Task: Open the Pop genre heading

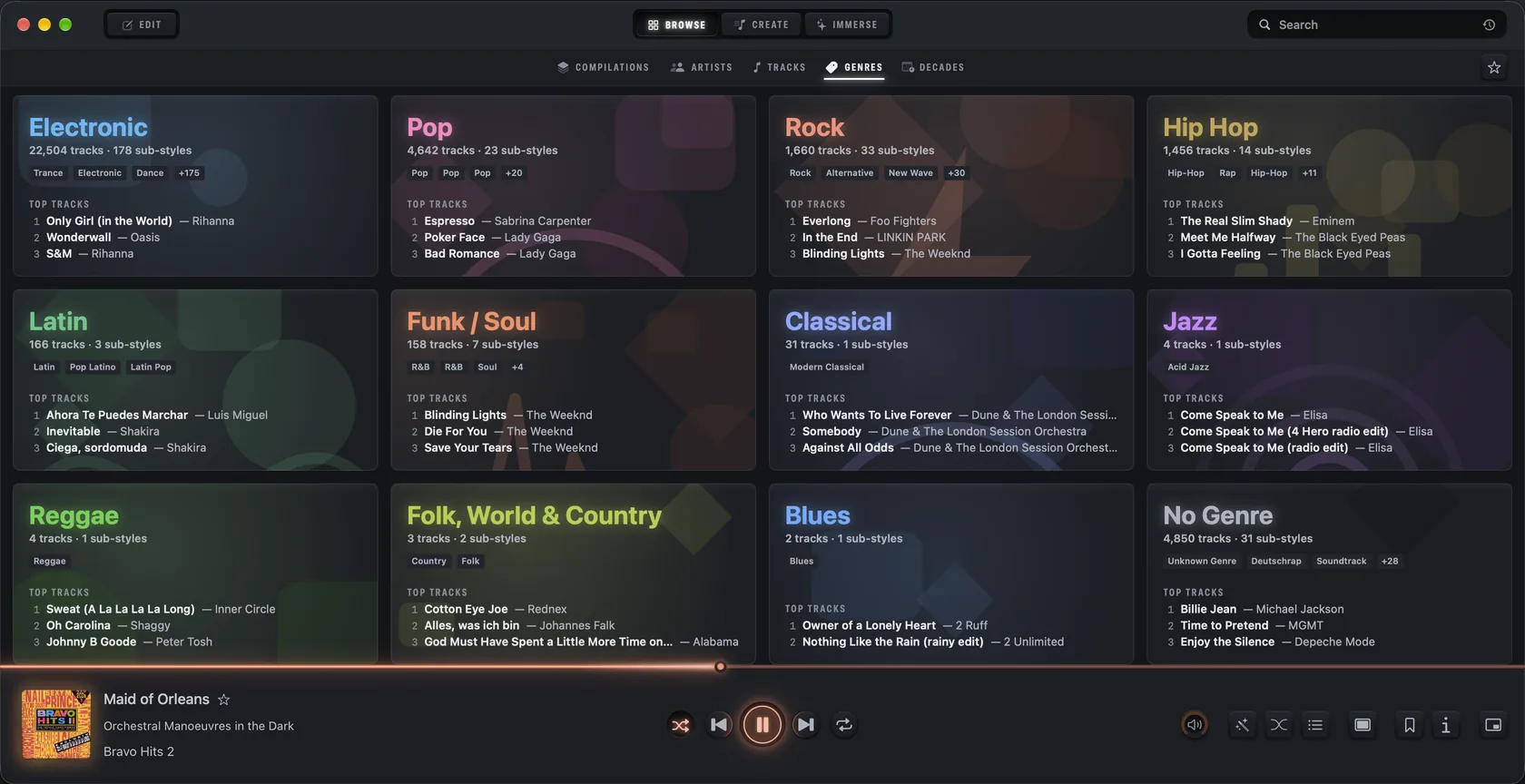Action: tap(429, 127)
